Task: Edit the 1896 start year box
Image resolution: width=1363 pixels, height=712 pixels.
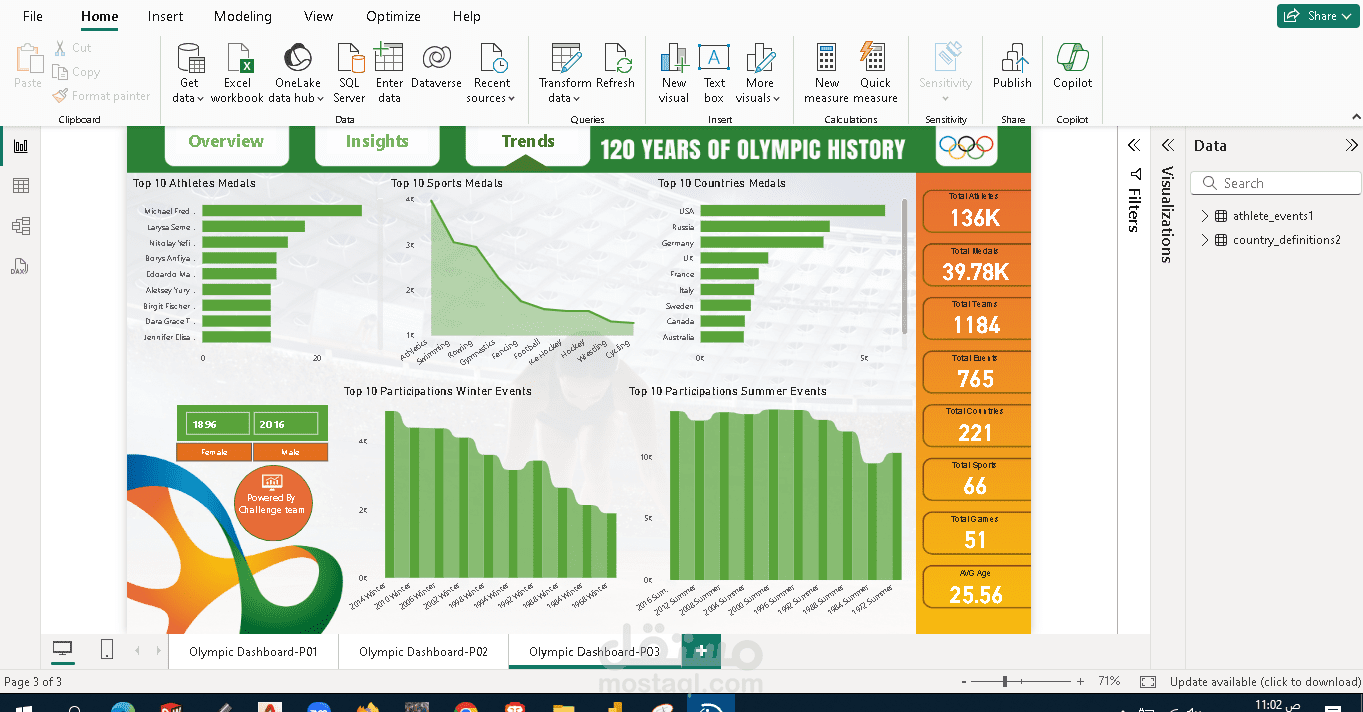Action: pos(218,424)
